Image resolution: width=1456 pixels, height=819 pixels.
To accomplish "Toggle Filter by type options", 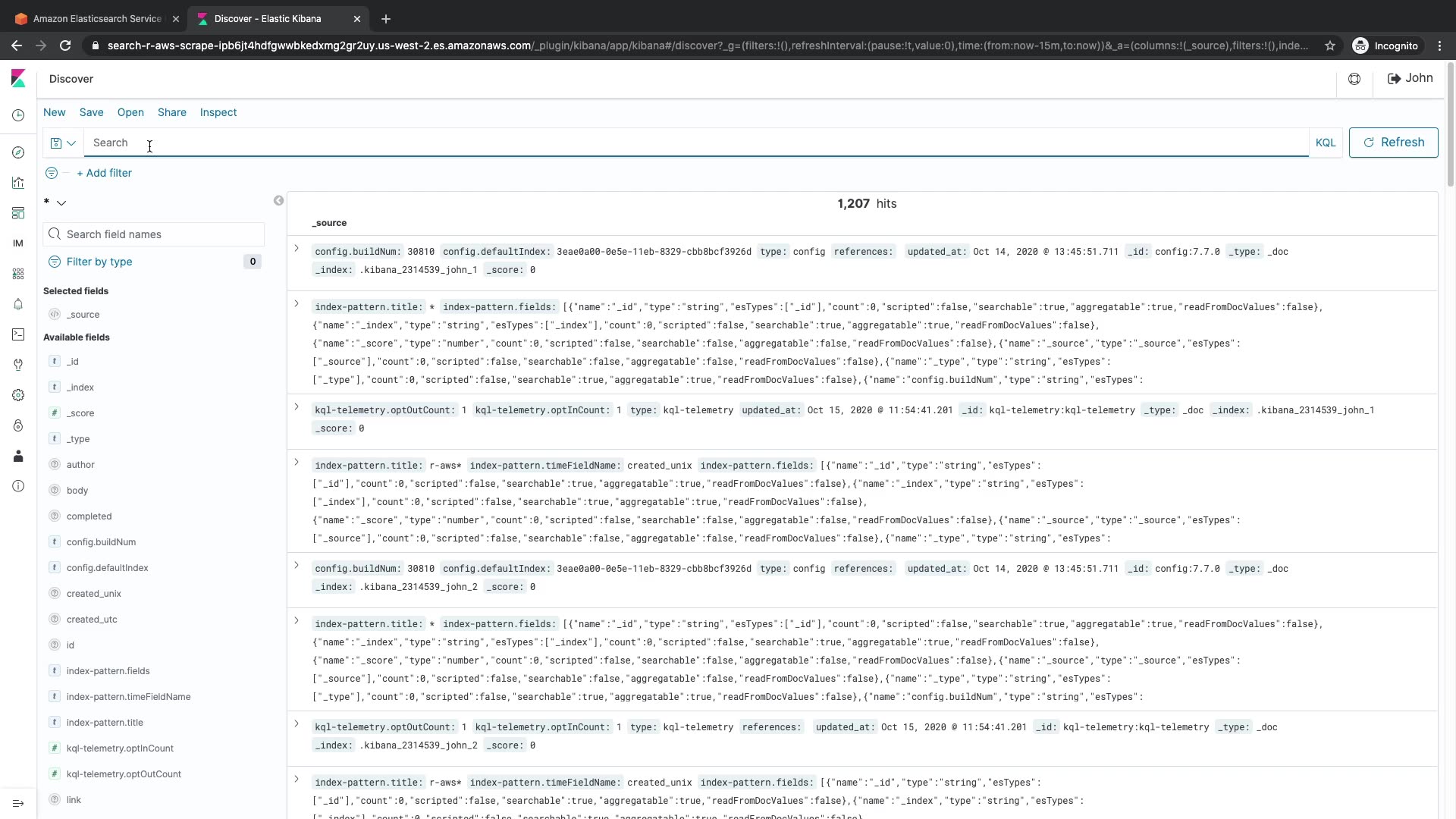I will (x=99, y=262).
